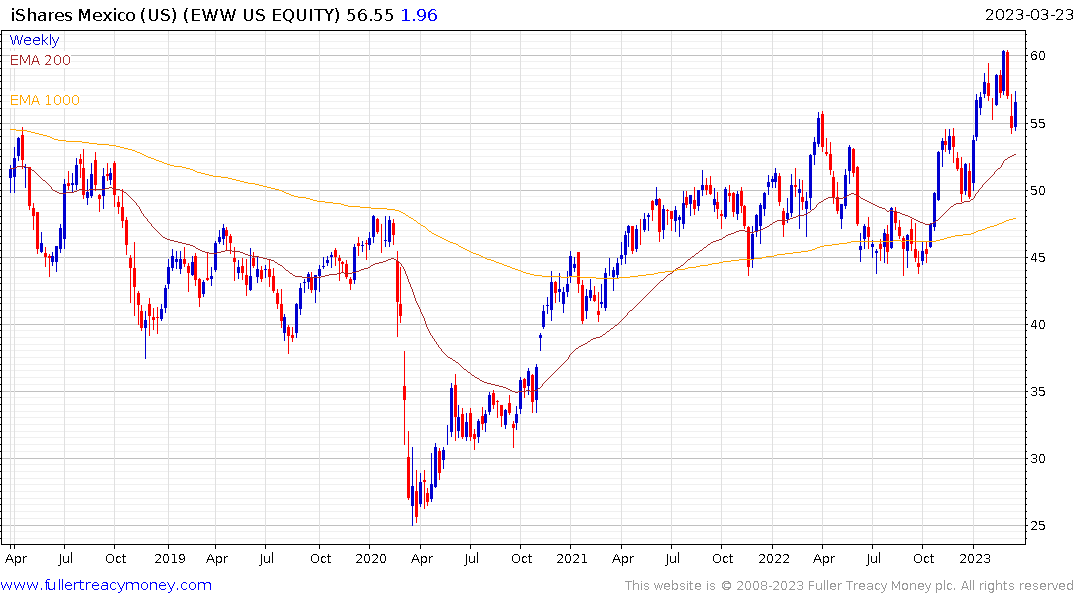
Task: Click the 2022 date axis label
Action: 773,558
